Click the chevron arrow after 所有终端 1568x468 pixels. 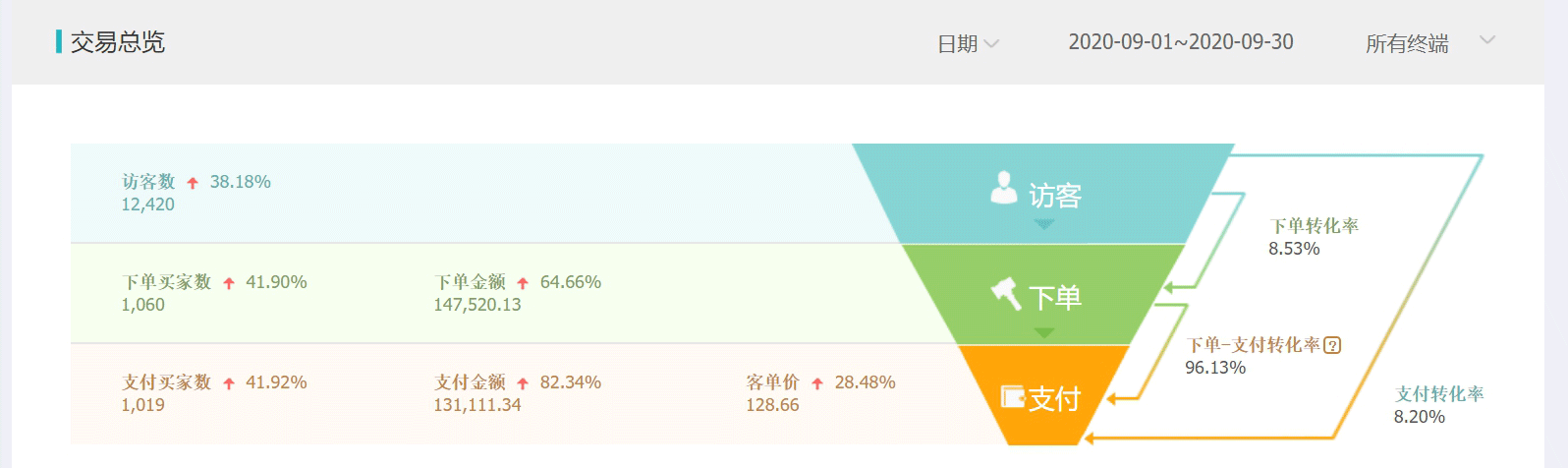[x=1487, y=40]
